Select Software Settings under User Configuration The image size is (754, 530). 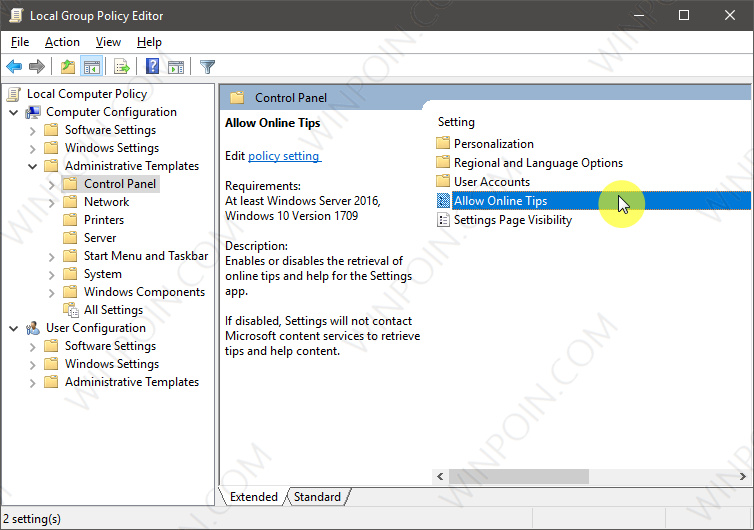[x=111, y=346]
